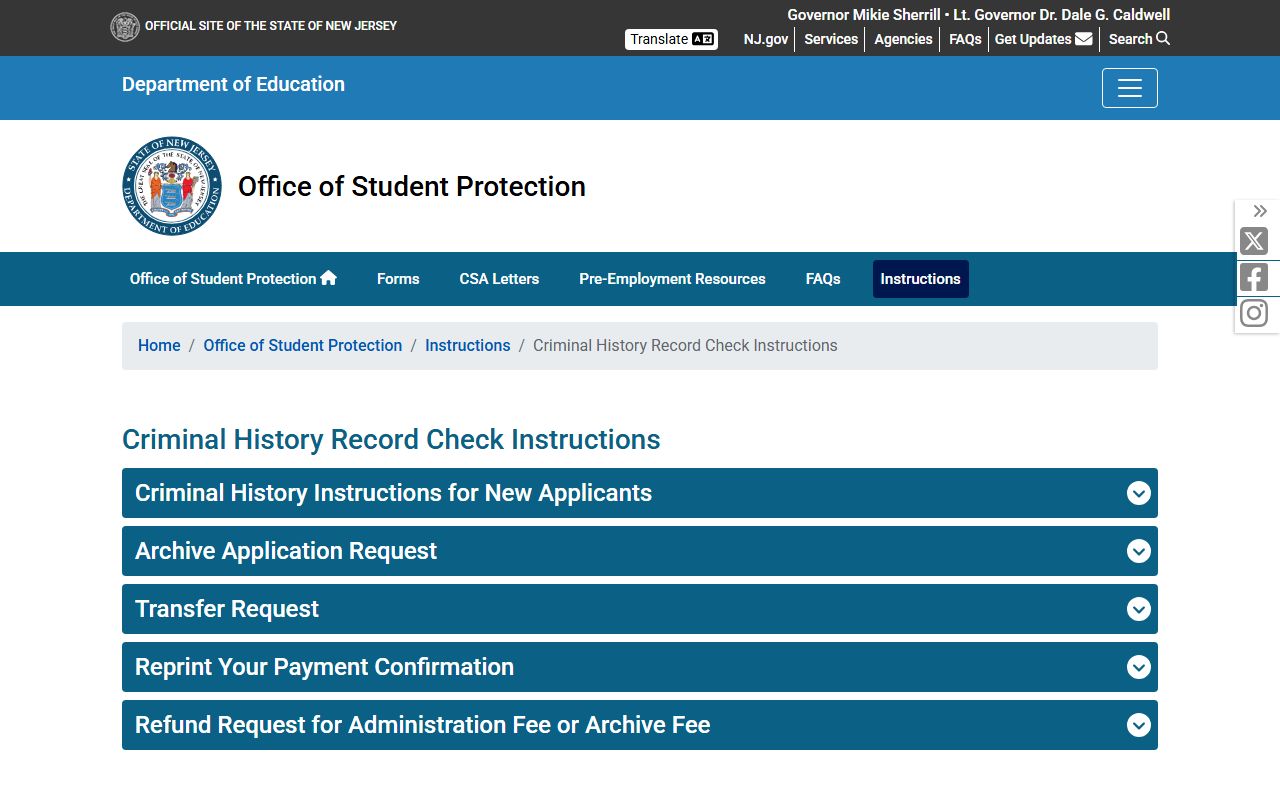Open Search with magnifier icon
This screenshot has width=1280, height=800.
(1139, 39)
